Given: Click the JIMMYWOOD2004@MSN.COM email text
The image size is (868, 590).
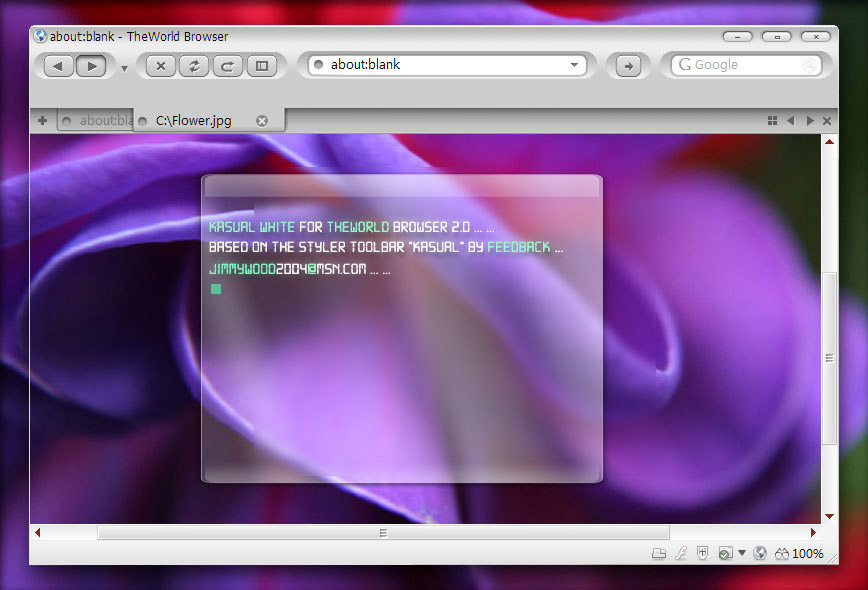Looking at the screenshot, I should pyautogui.click(x=288, y=269).
